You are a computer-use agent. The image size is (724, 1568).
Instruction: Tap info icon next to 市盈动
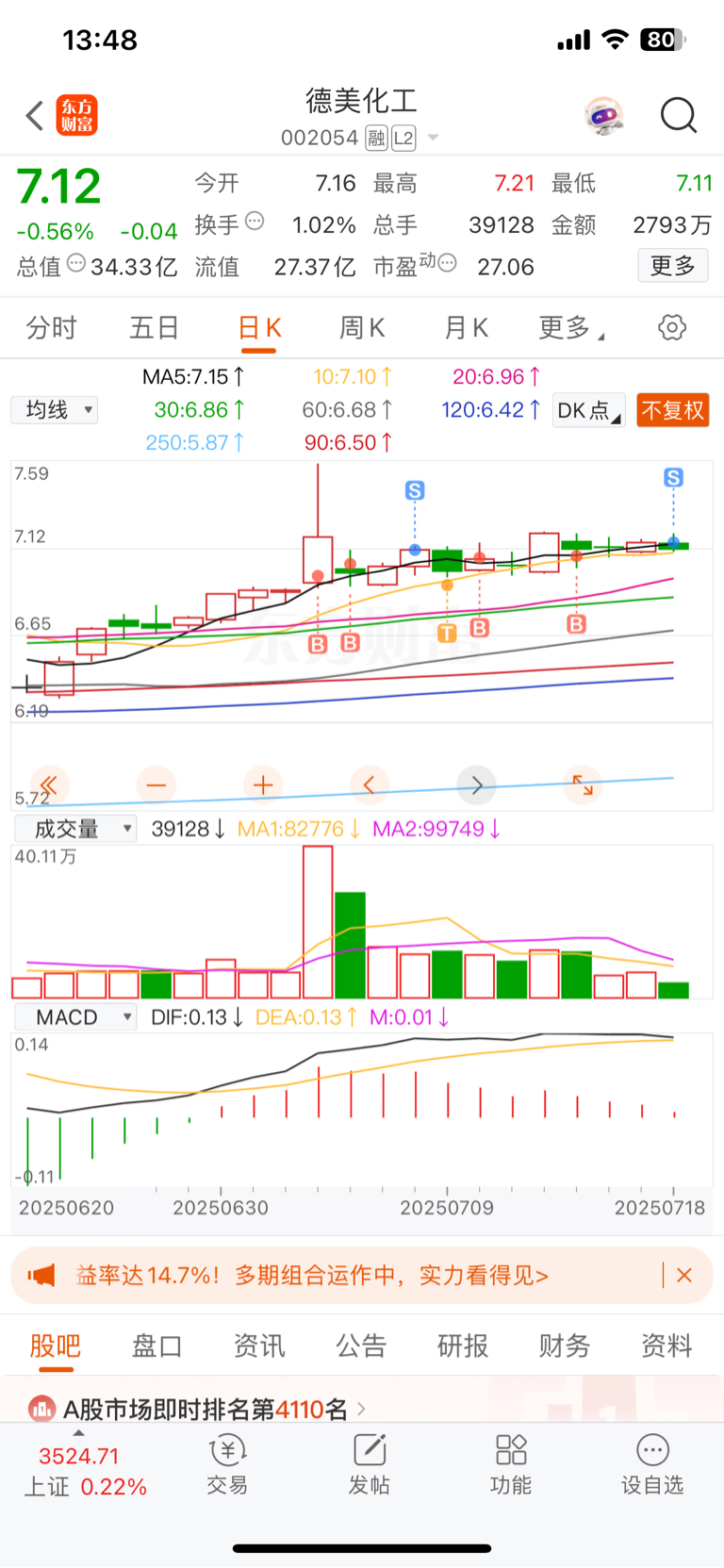[448, 263]
